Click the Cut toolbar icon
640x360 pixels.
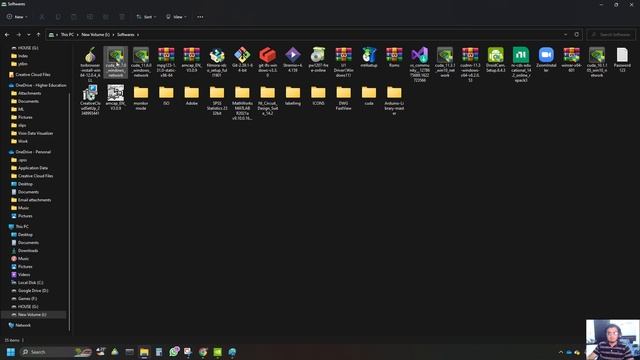click(42, 17)
